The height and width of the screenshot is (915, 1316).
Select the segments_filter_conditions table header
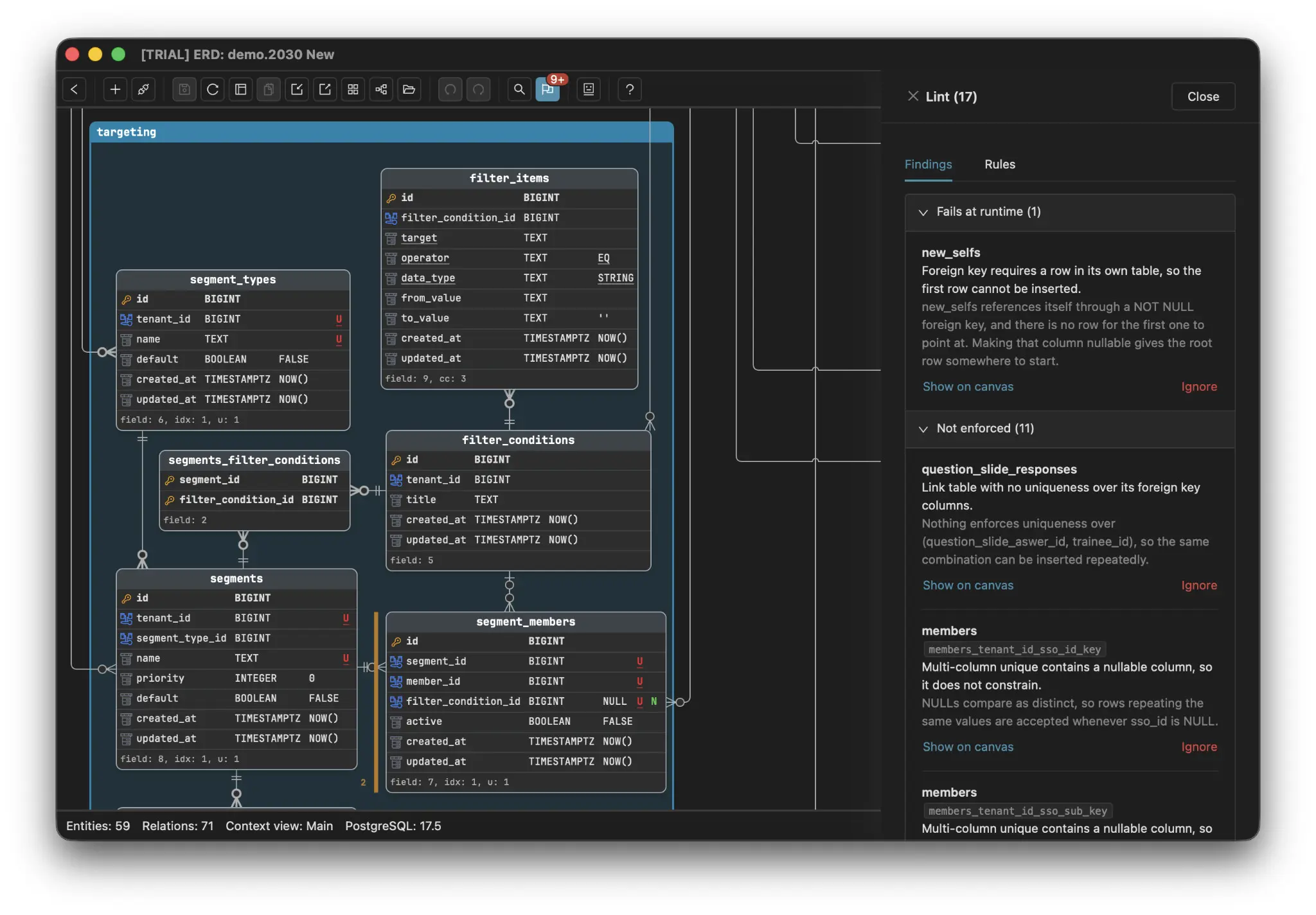pos(254,460)
